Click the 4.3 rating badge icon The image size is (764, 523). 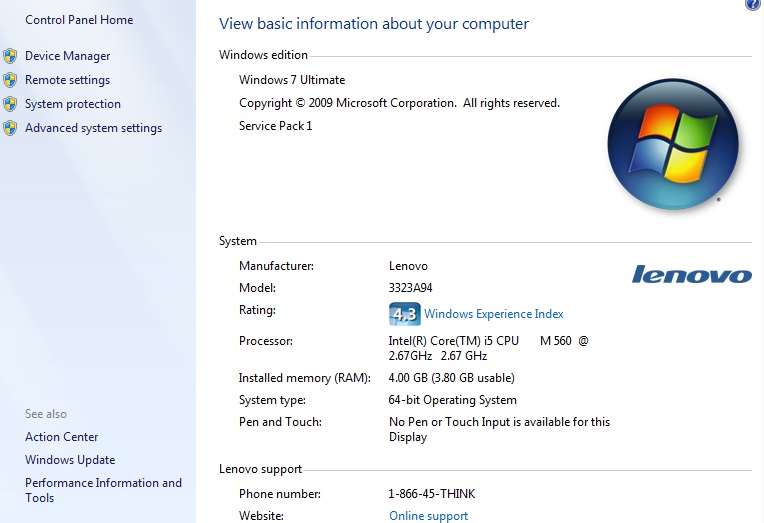[404, 314]
